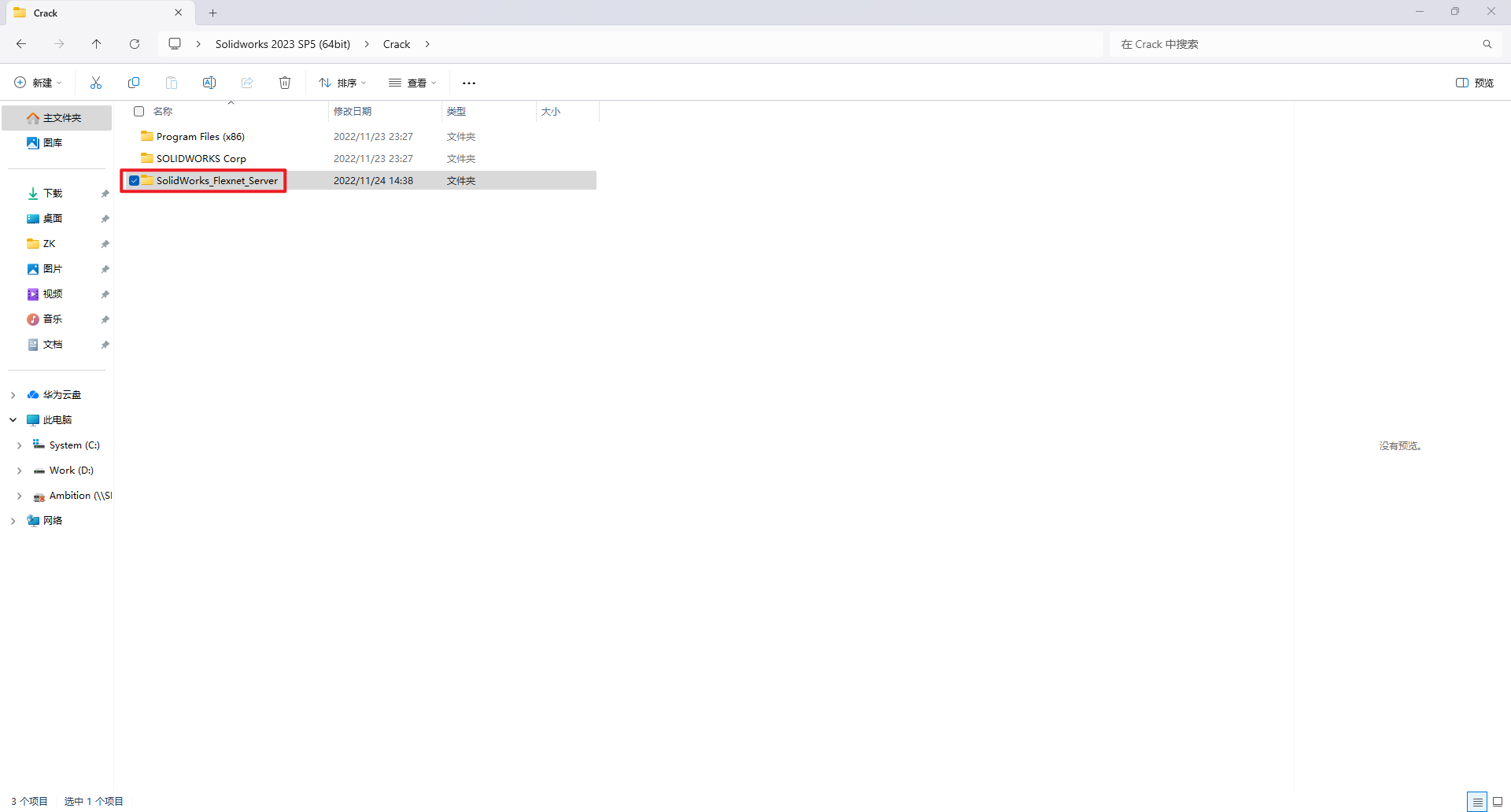Open the ZK folder in the sidebar

point(50,244)
